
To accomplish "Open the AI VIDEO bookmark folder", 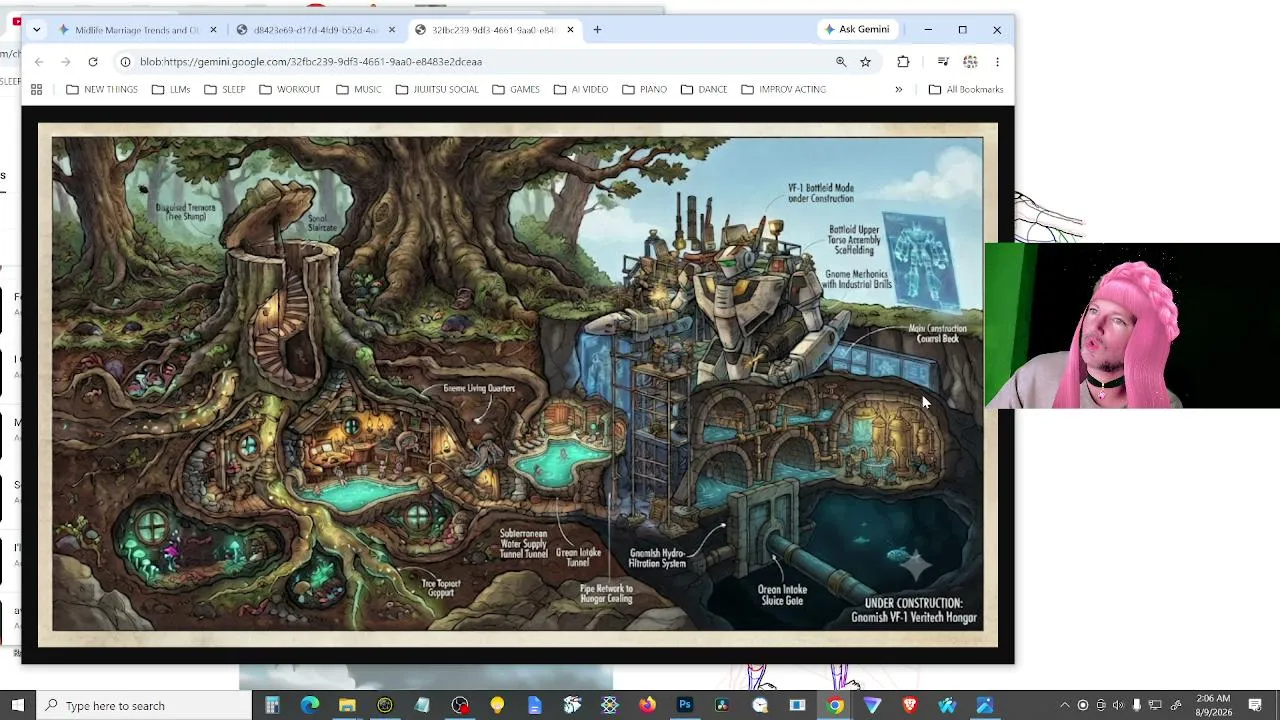I will click(581, 90).
